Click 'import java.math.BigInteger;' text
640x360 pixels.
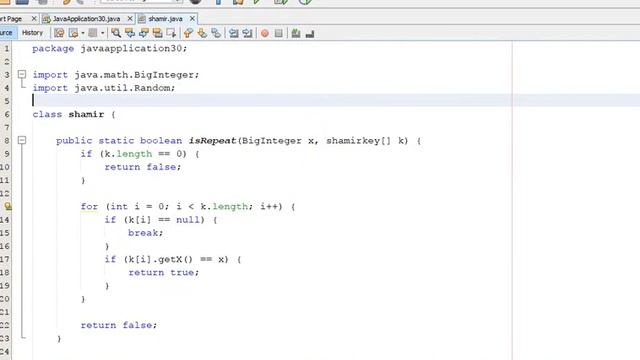[116, 75]
